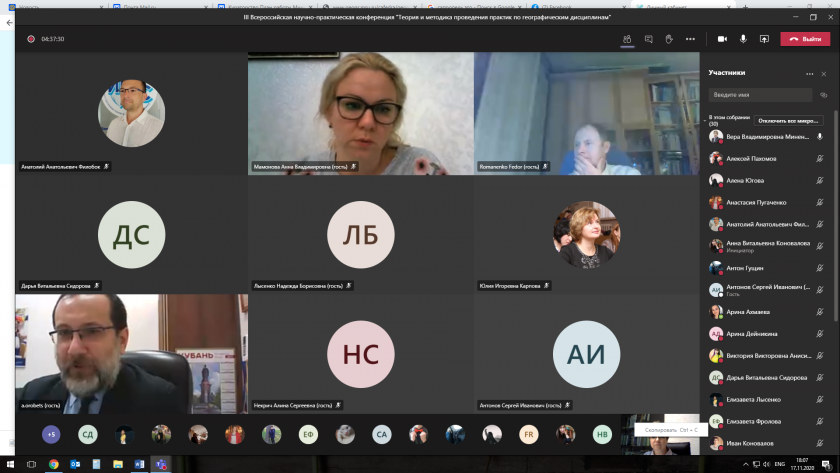
Task: Open Google Chrome from the taskbar
Action: [53, 464]
